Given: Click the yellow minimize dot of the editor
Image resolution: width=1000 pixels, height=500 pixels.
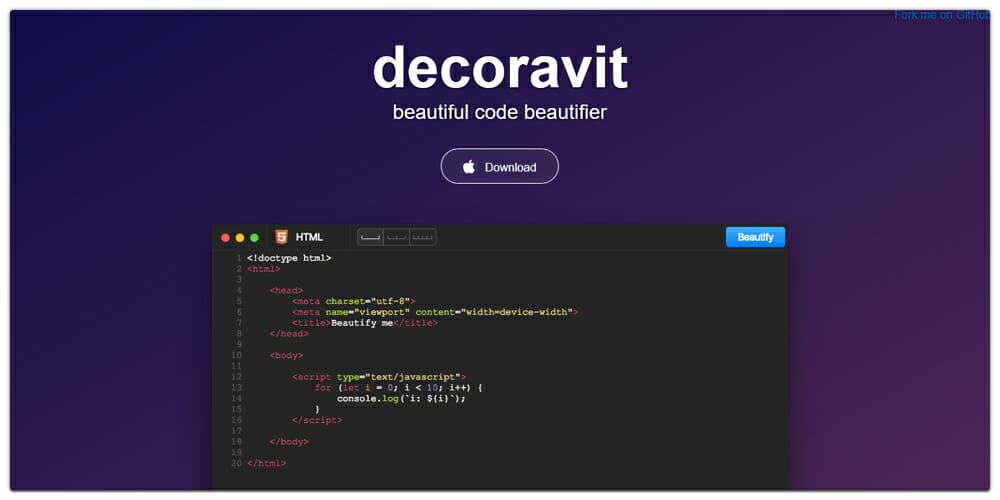Looking at the screenshot, I should 240,238.
